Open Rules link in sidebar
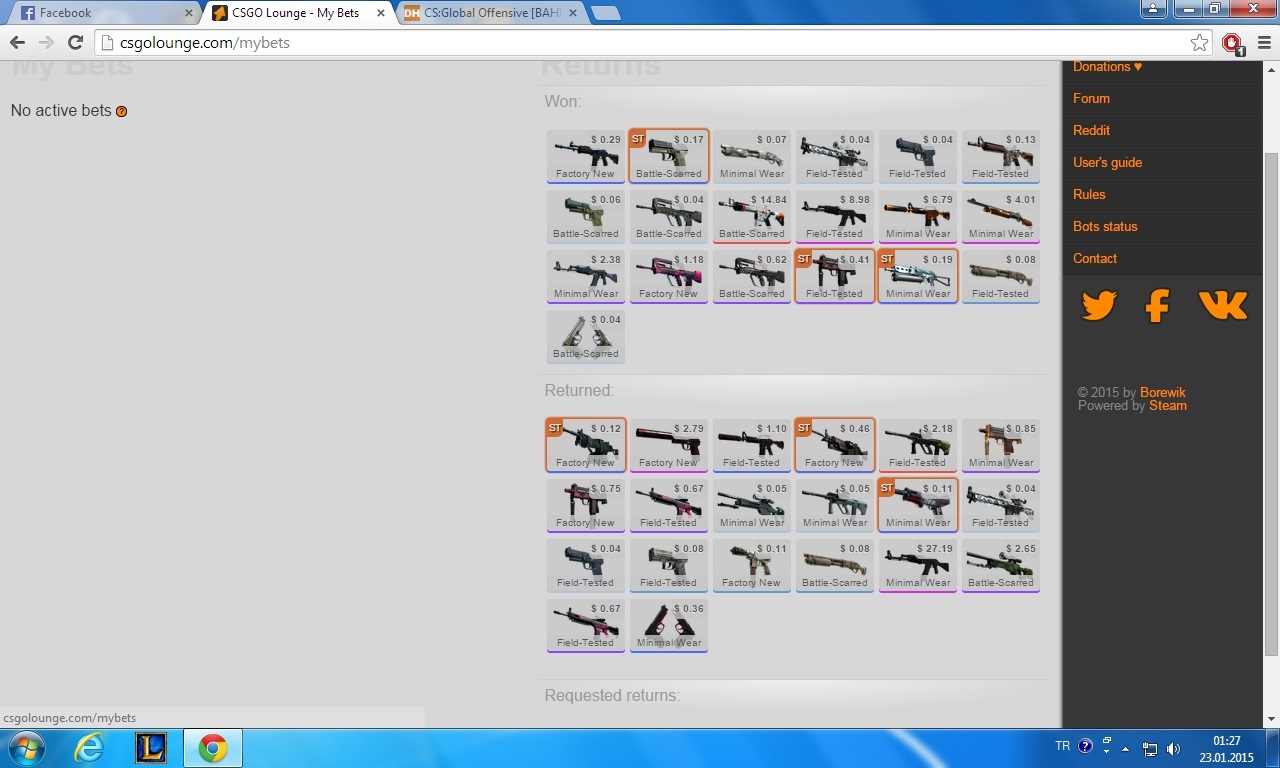 (x=1089, y=194)
